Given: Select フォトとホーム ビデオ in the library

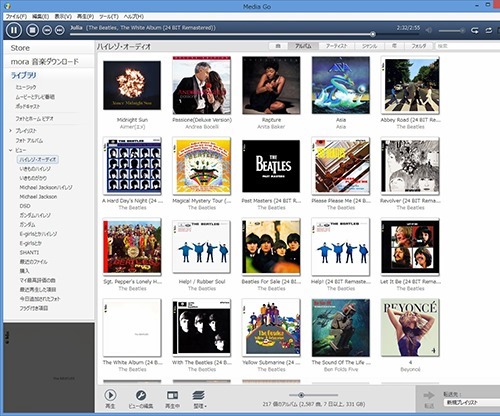Looking at the screenshot, I should pyautogui.click(x=34, y=119).
